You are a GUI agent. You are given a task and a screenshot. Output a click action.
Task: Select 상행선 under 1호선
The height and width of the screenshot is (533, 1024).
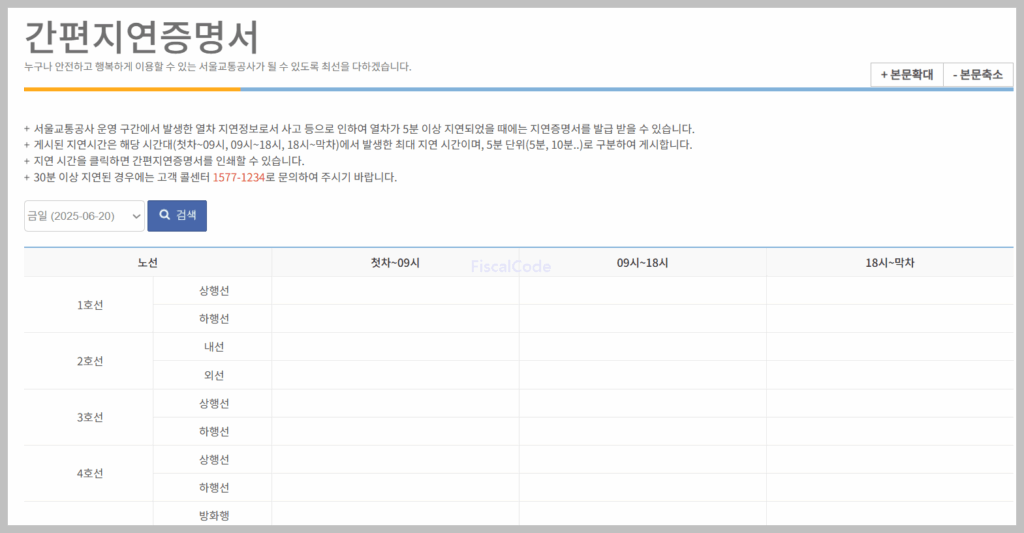click(213, 291)
